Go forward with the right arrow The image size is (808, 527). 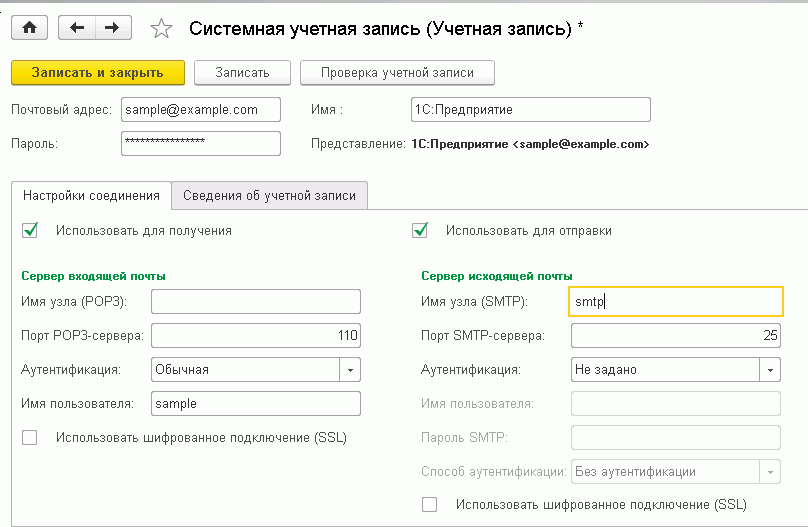112,29
